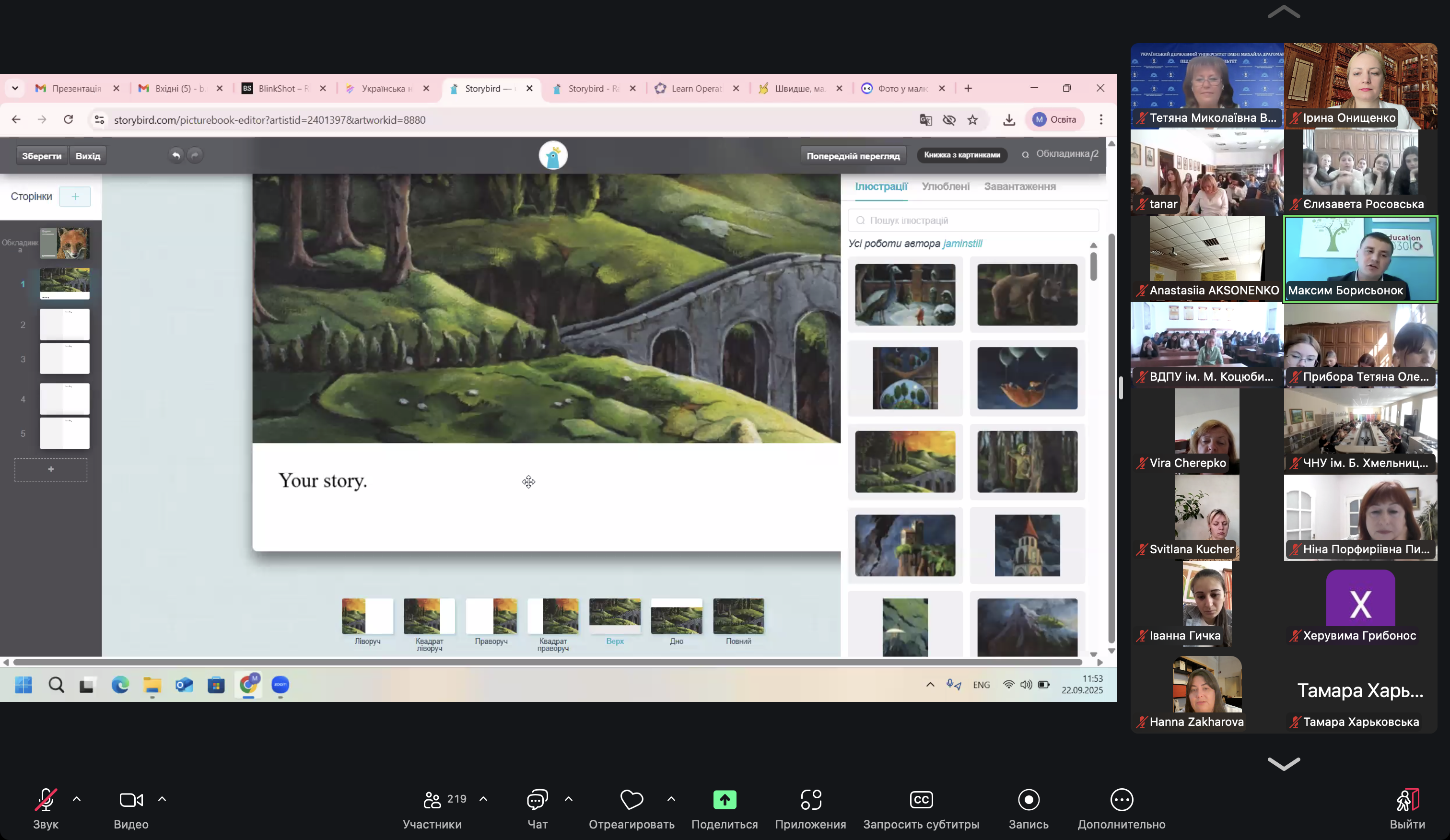Switch to the Завантаження tab
The image size is (1450, 840).
point(1019,187)
